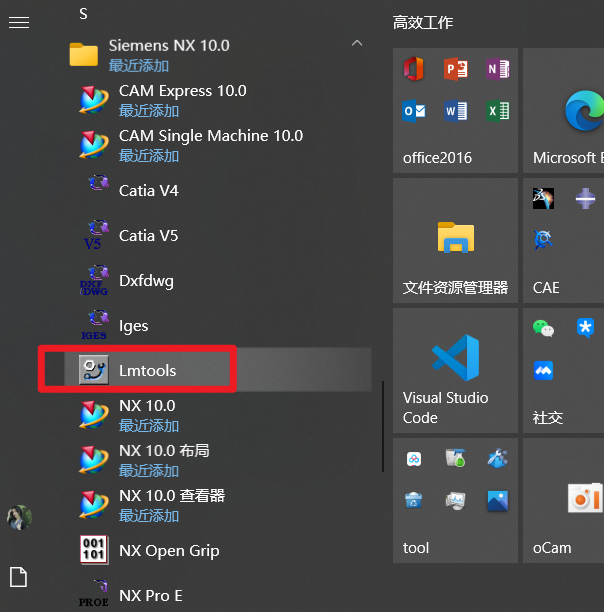
Task: Open the oCam tile
Action: pyautogui.click(x=565, y=500)
